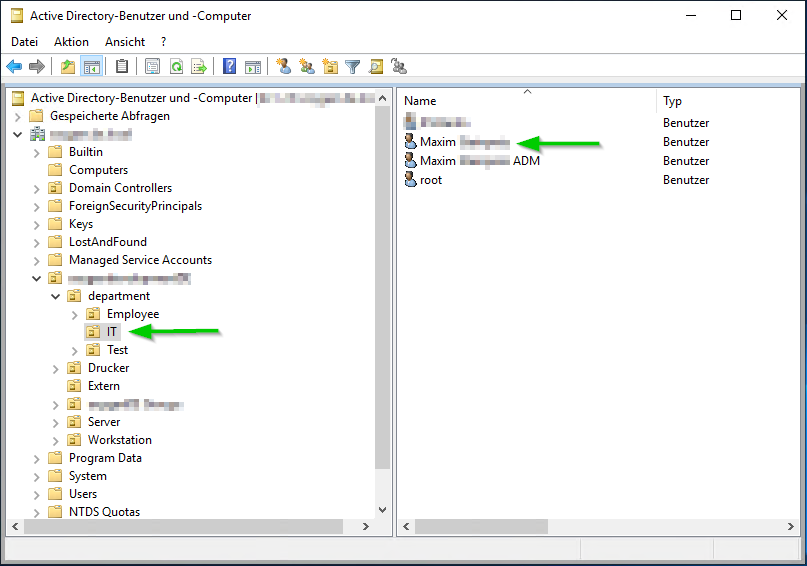Click the Gespeicherte Abfragen folder icon
This screenshot has width=807, height=566.
[x=36, y=116]
